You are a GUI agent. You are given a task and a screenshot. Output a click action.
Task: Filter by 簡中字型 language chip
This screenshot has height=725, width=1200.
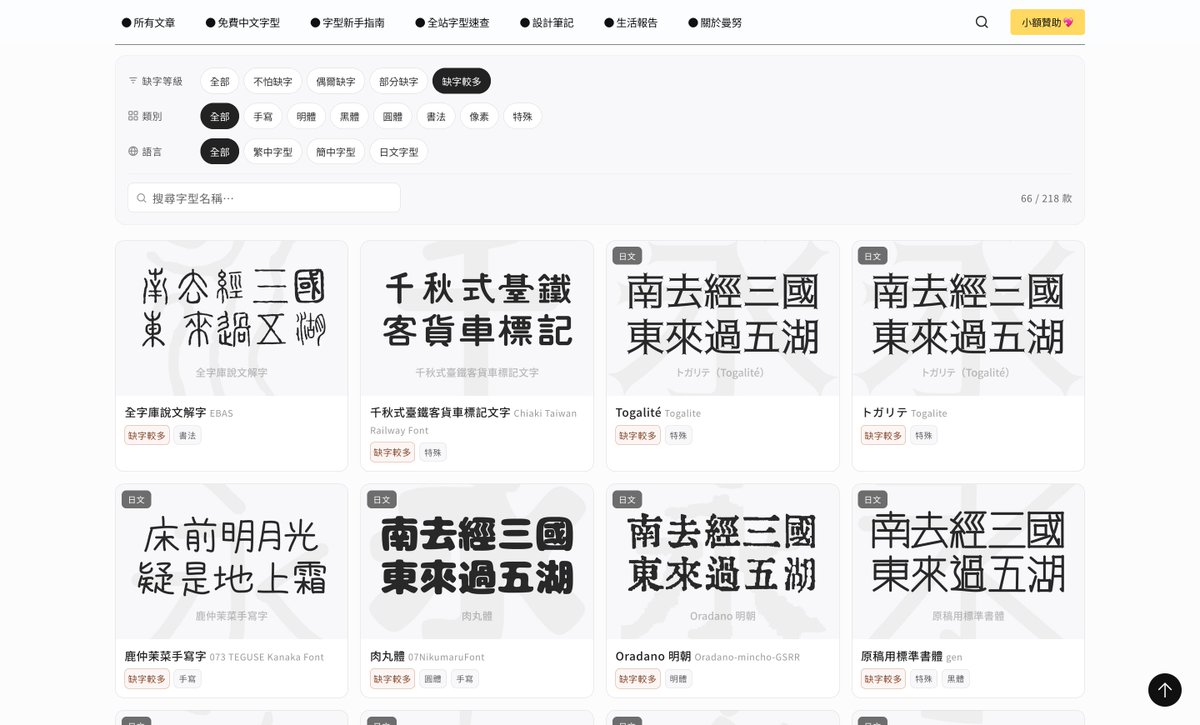pos(336,151)
